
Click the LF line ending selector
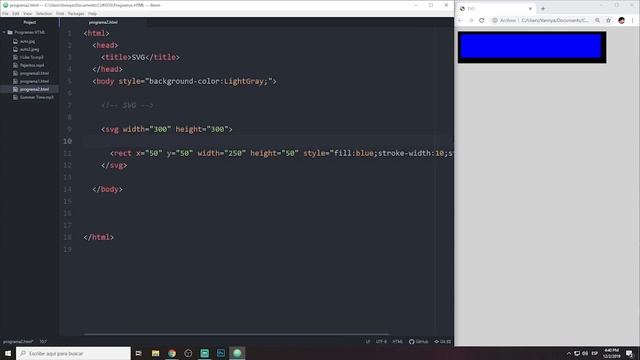tap(368, 342)
